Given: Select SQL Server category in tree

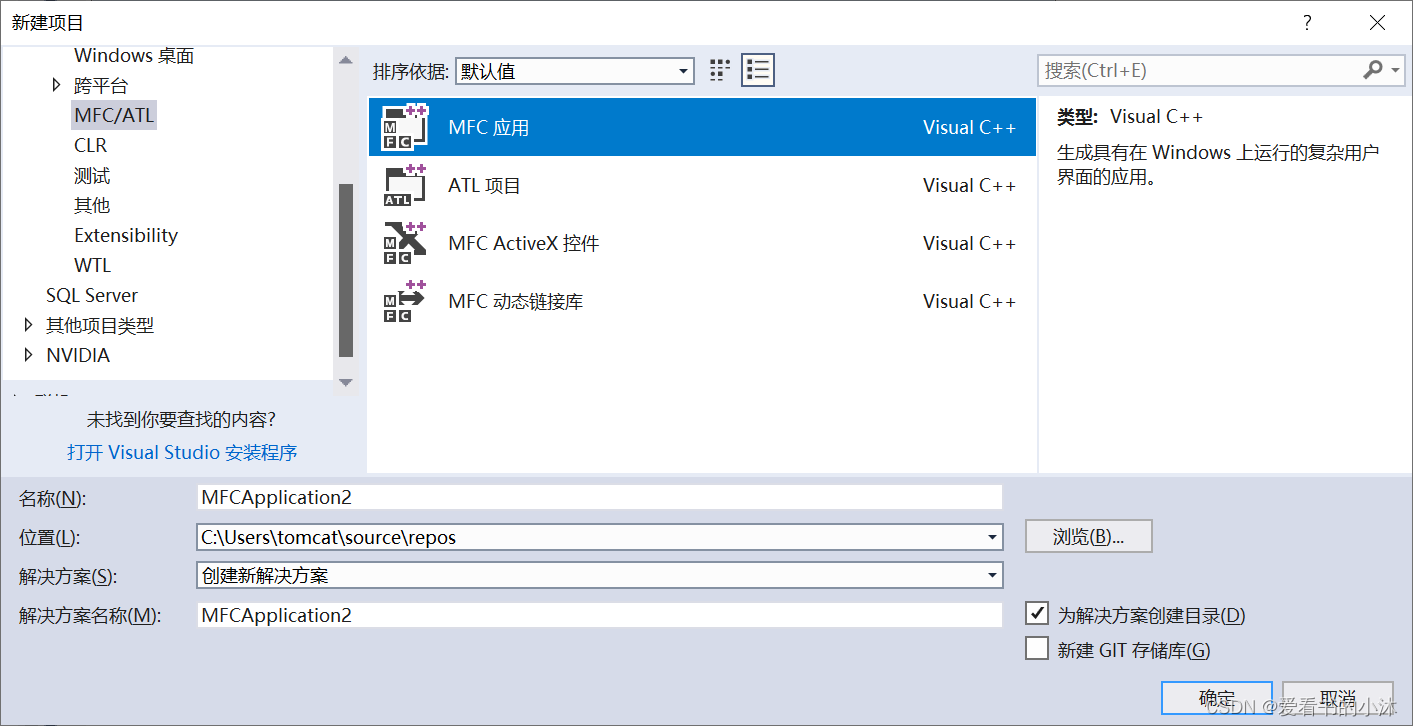Looking at the screenshot, I should [x=92, y=295].
